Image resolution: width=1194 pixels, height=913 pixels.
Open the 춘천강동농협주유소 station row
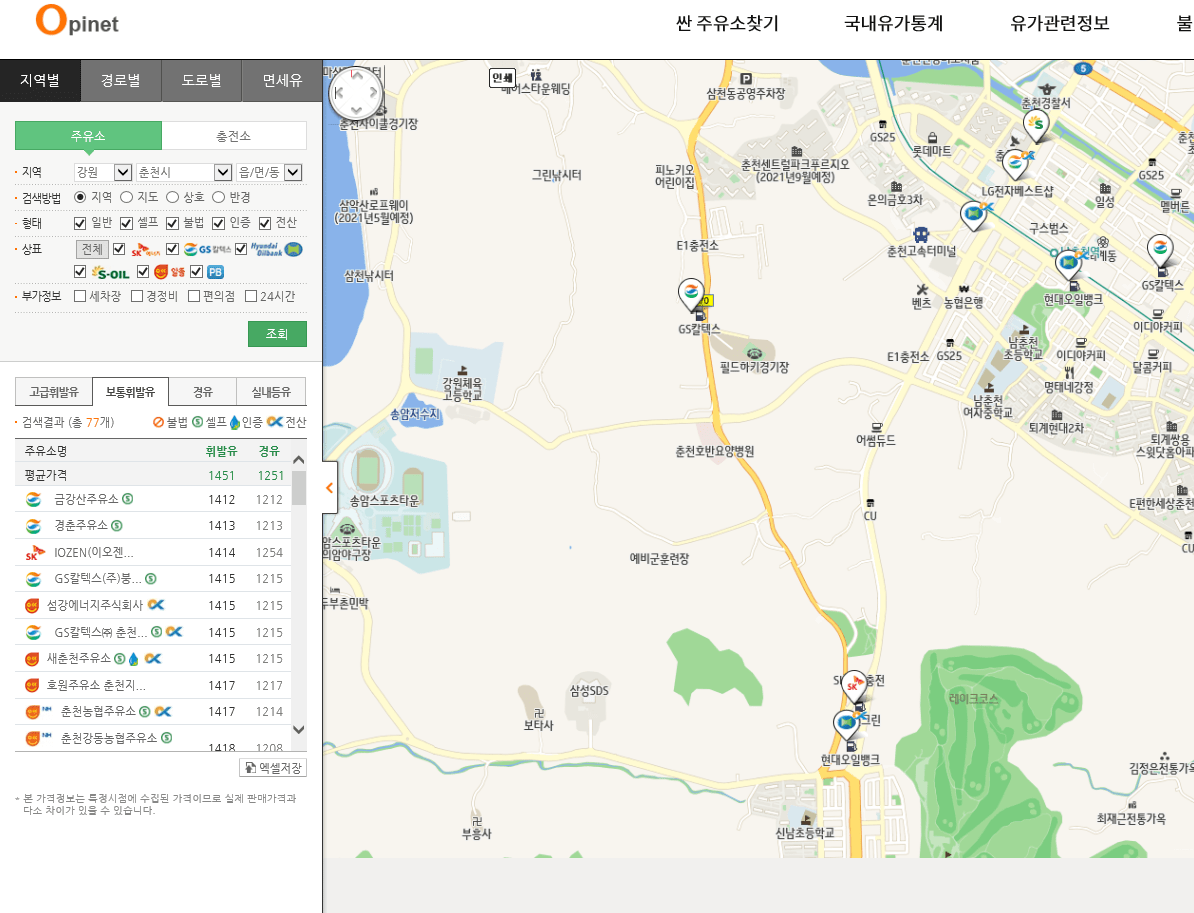point(152,739)
